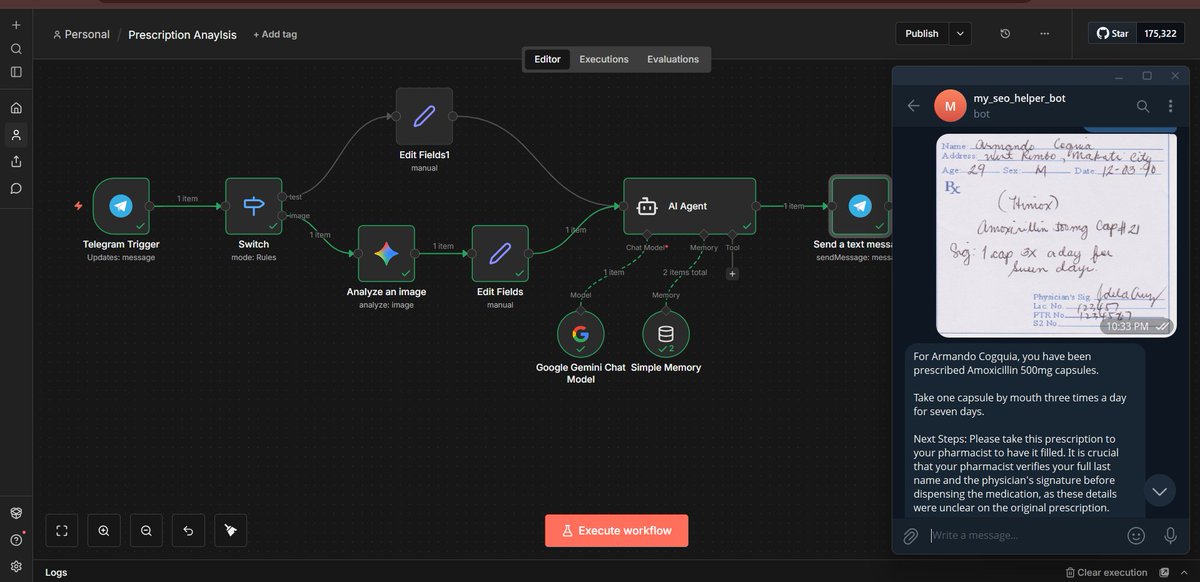1200x582 pixels.
Task: Open the prescription photo in Telegram
Action: point(1058,235)
